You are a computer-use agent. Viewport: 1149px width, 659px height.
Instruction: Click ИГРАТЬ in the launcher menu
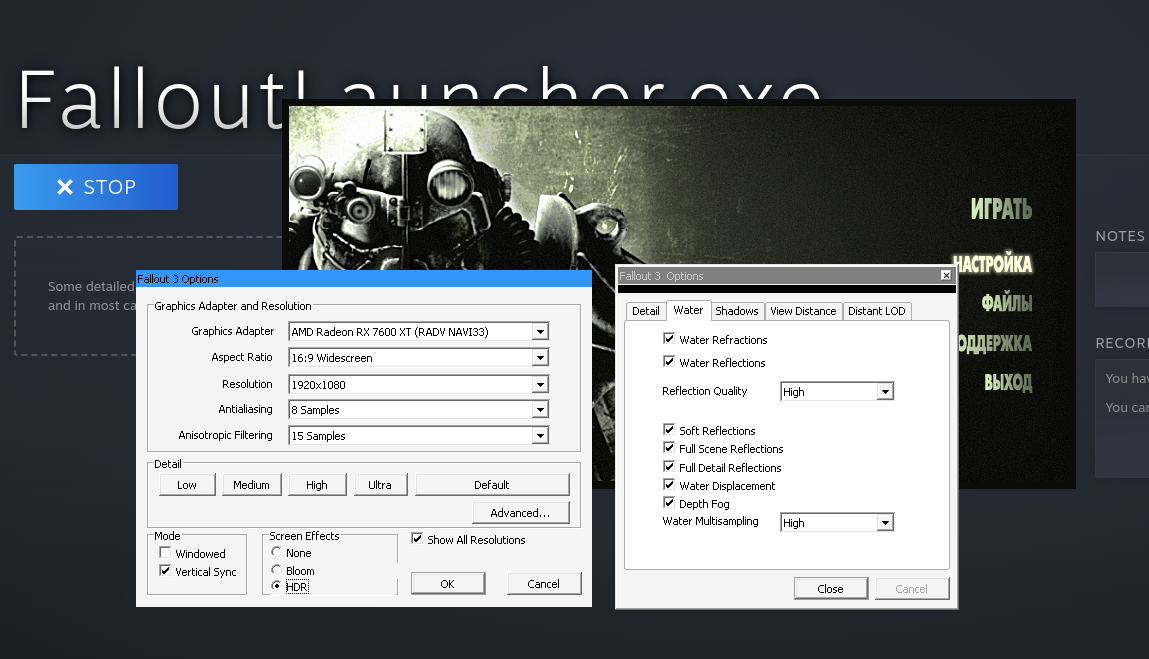(x=1001, y=210)
